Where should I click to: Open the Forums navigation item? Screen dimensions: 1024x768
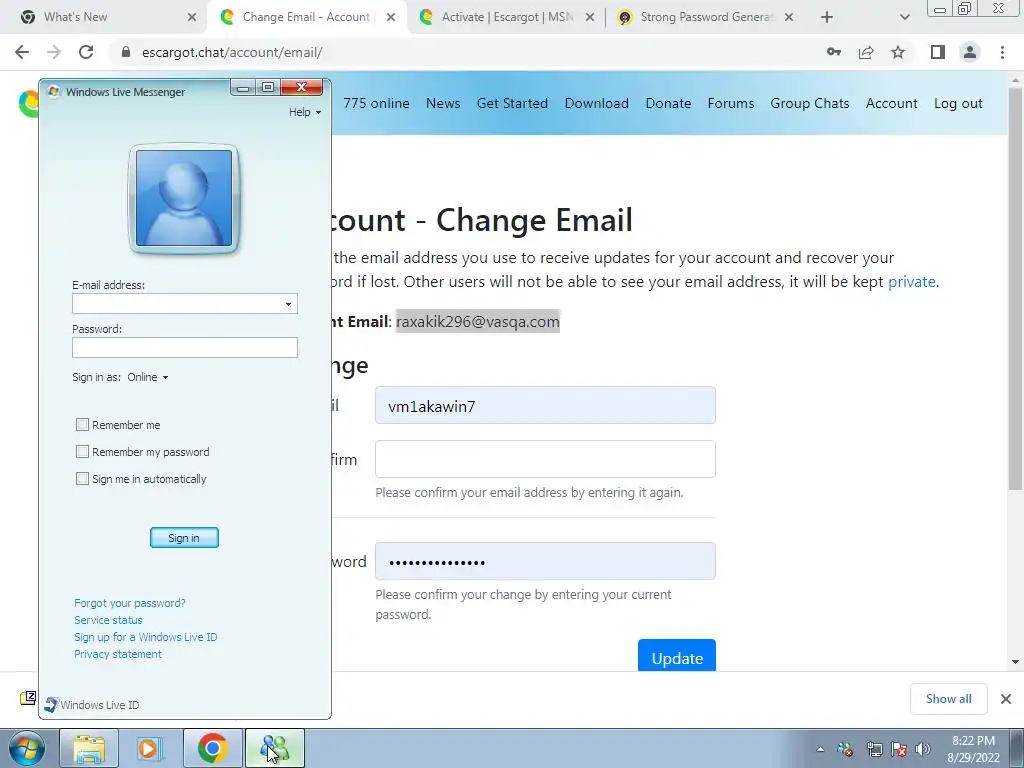pyautogui.click(x=731, y=103)
